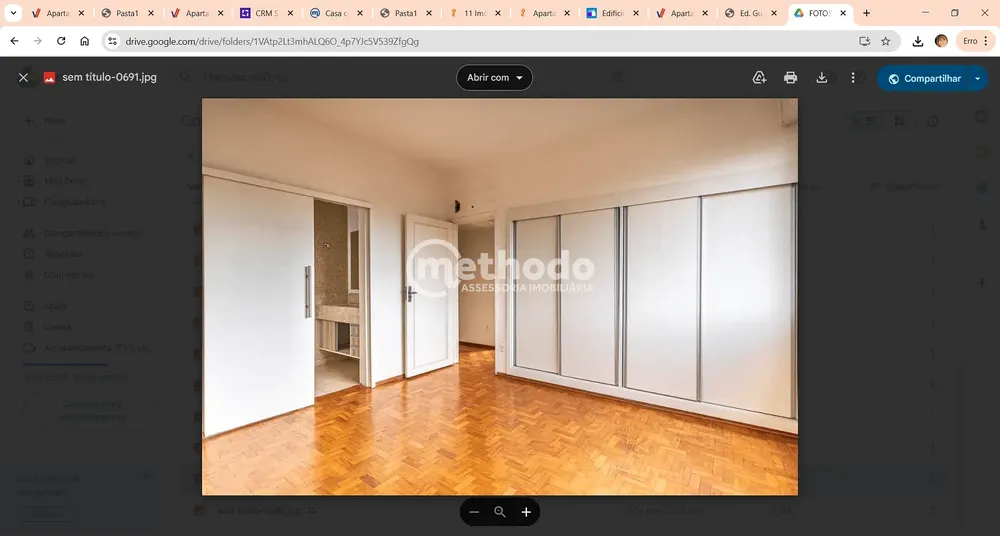Download the previewed photo
This screenshot has width=1000, height=536.
click(x=821, y=78)
